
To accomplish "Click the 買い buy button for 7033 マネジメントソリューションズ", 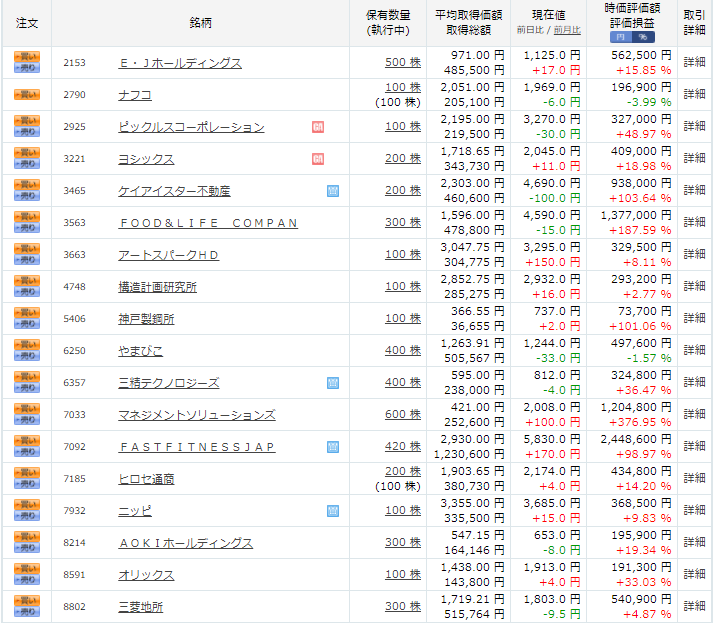I will pyautogui.click(x=27, y=409).
